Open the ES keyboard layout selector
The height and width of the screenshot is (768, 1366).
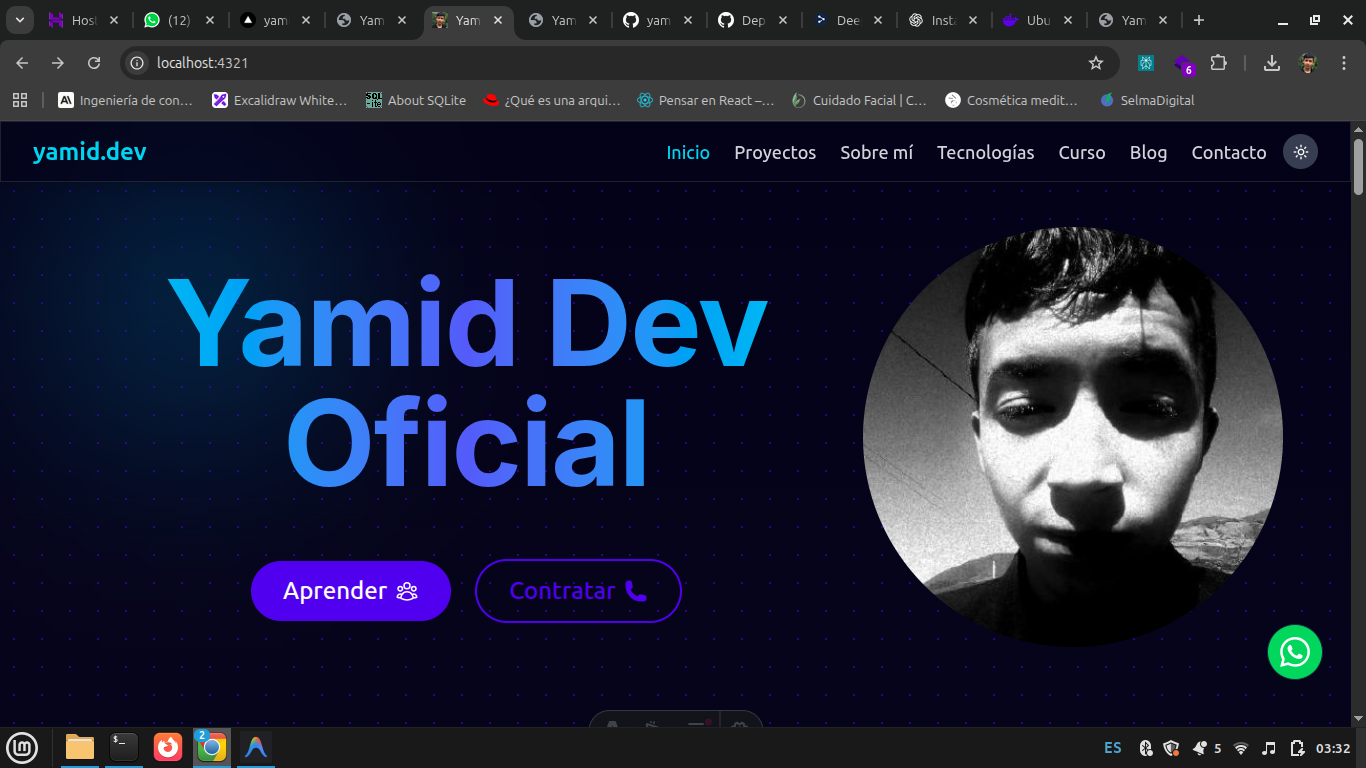coord(1112,747)
